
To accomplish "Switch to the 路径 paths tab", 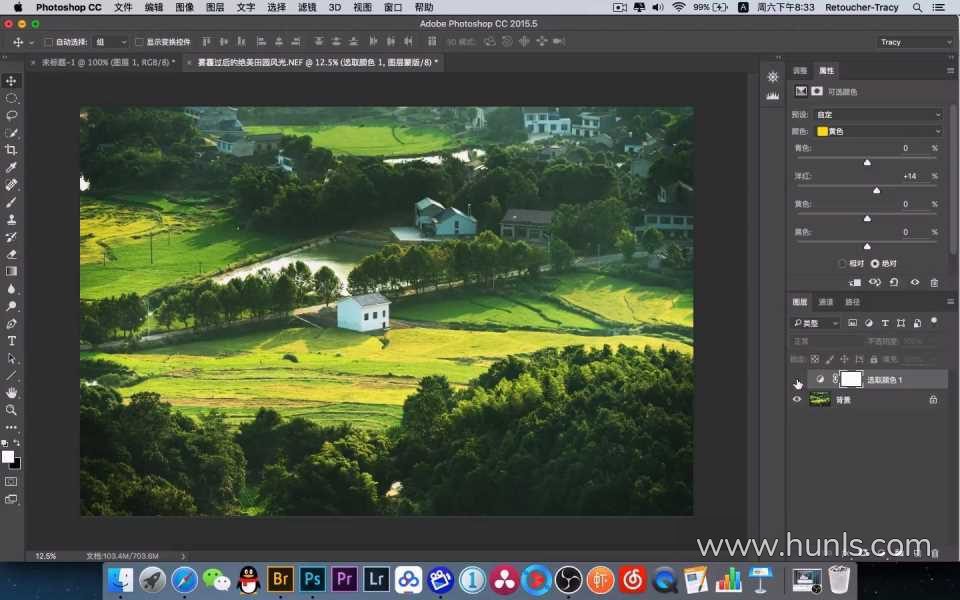I will click(852, 302).
